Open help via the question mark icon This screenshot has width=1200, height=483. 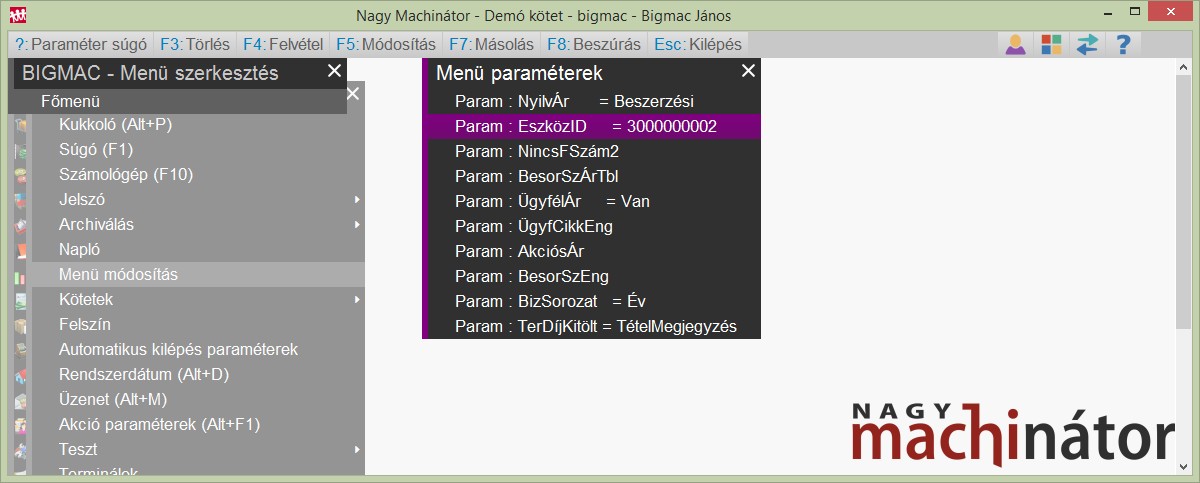point(1123,44)
